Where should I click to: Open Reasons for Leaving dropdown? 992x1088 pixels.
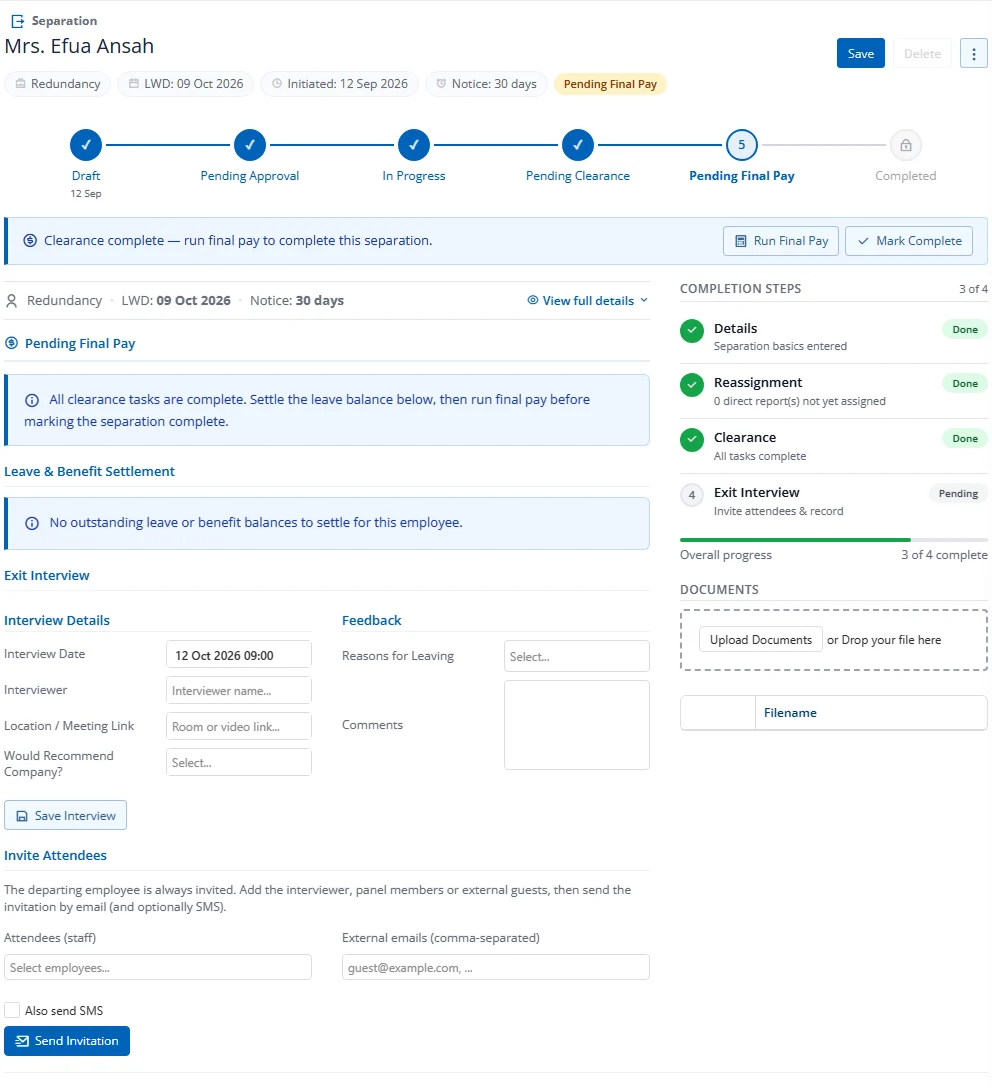(x=576, y=656)
